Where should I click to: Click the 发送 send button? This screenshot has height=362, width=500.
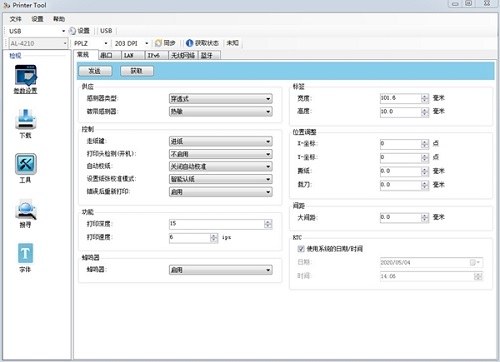tap(95, 71)
